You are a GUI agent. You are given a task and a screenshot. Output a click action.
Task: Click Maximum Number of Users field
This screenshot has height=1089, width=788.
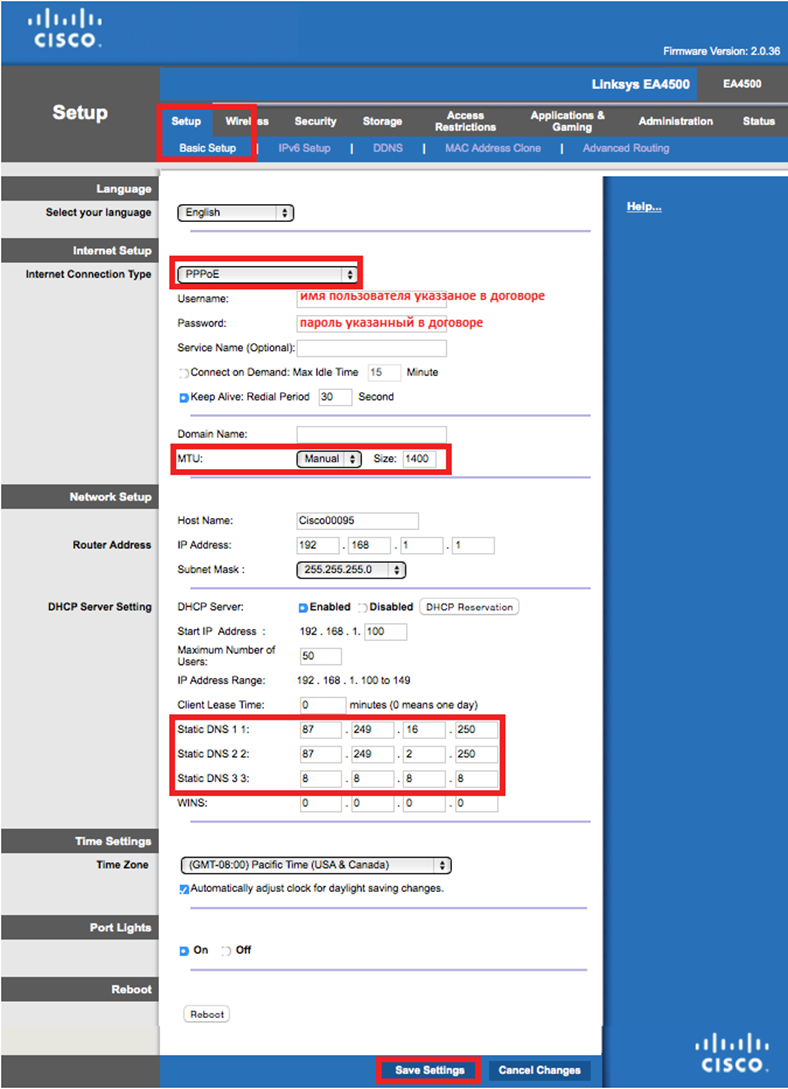(321, 656)
